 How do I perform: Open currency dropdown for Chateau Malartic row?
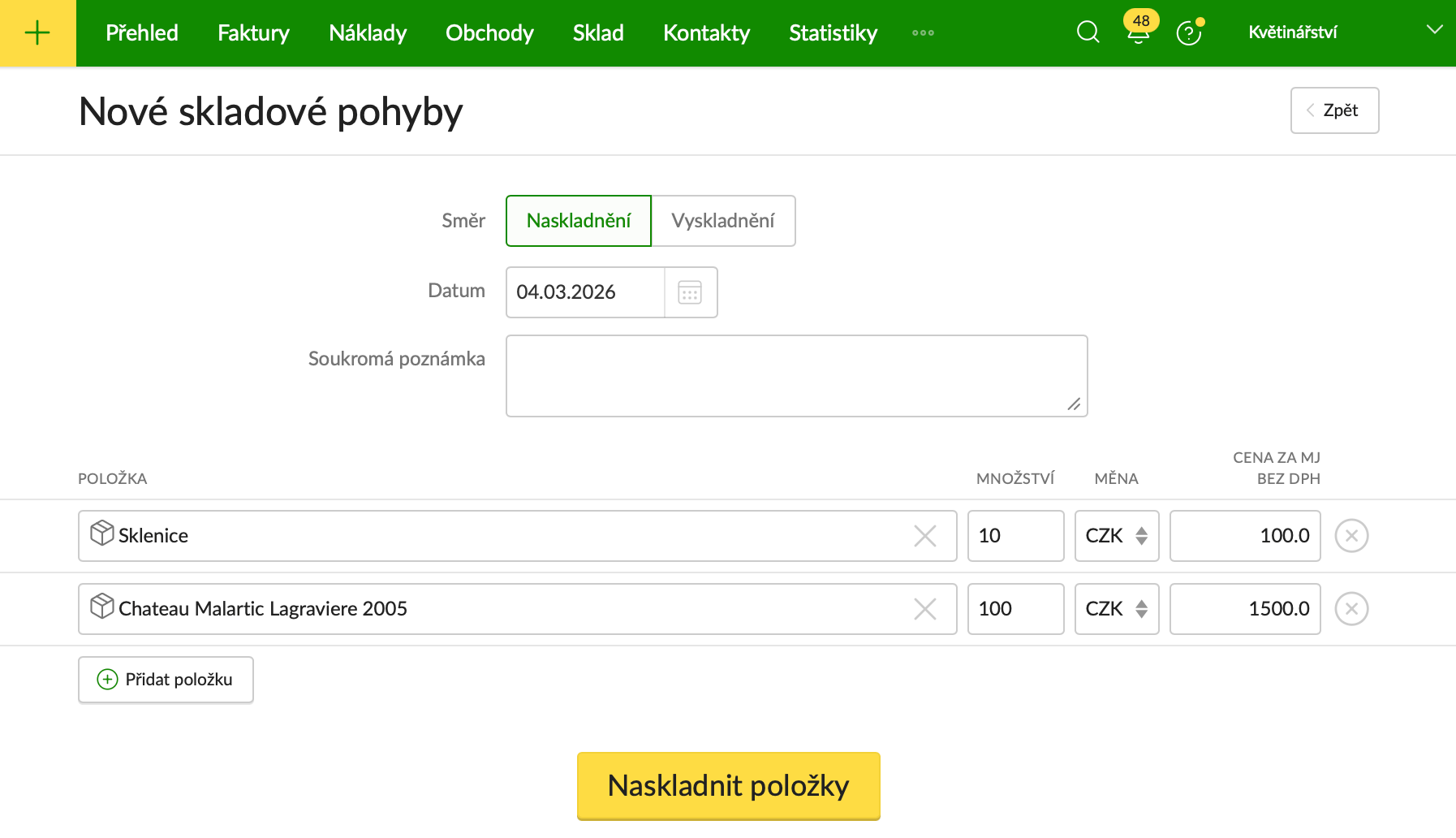pyautogui.click(x=1116, y=609)
